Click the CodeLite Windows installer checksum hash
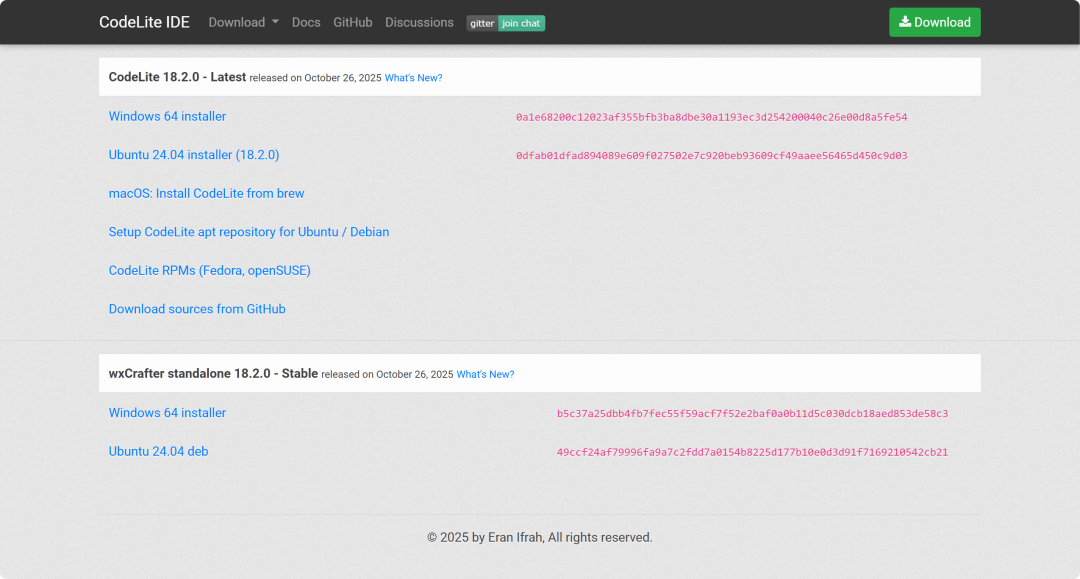The image size is (1080, 579). click(x=711, y=117)
